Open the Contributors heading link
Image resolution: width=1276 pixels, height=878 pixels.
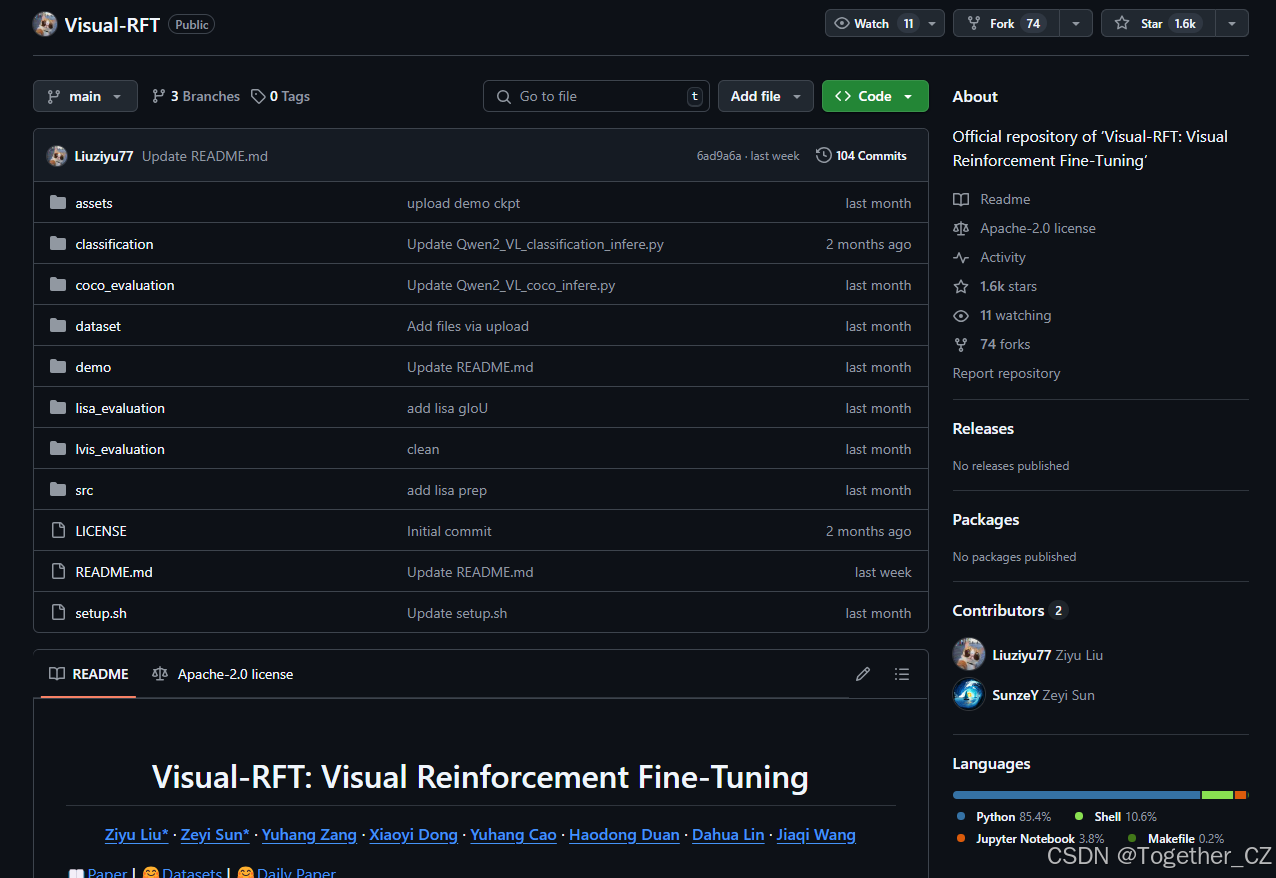tap(1010, 610)
